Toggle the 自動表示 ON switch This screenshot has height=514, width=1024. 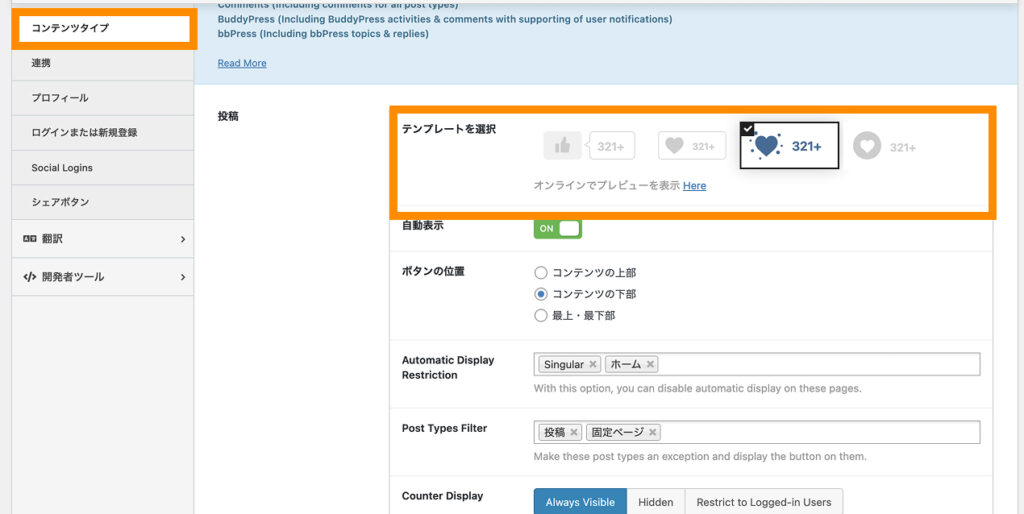[557, 228]
